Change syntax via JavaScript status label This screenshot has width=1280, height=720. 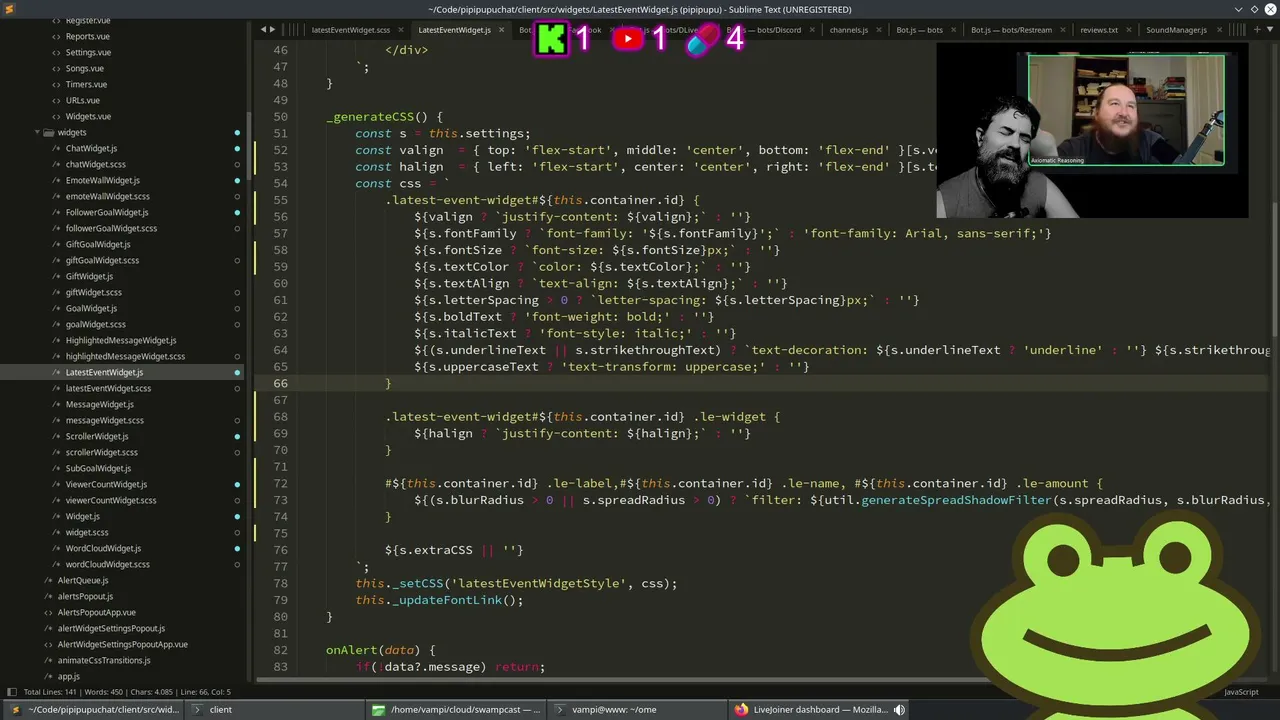(1241, 692)
